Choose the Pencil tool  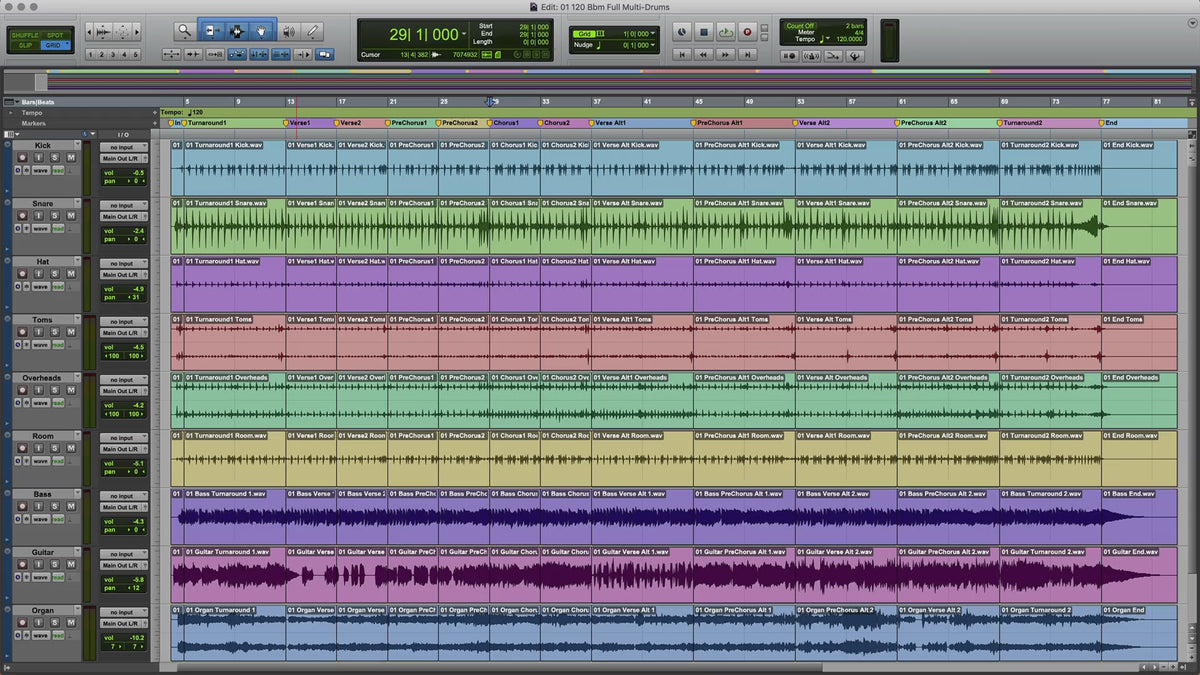pyautogui.click(x=312, y=31)
